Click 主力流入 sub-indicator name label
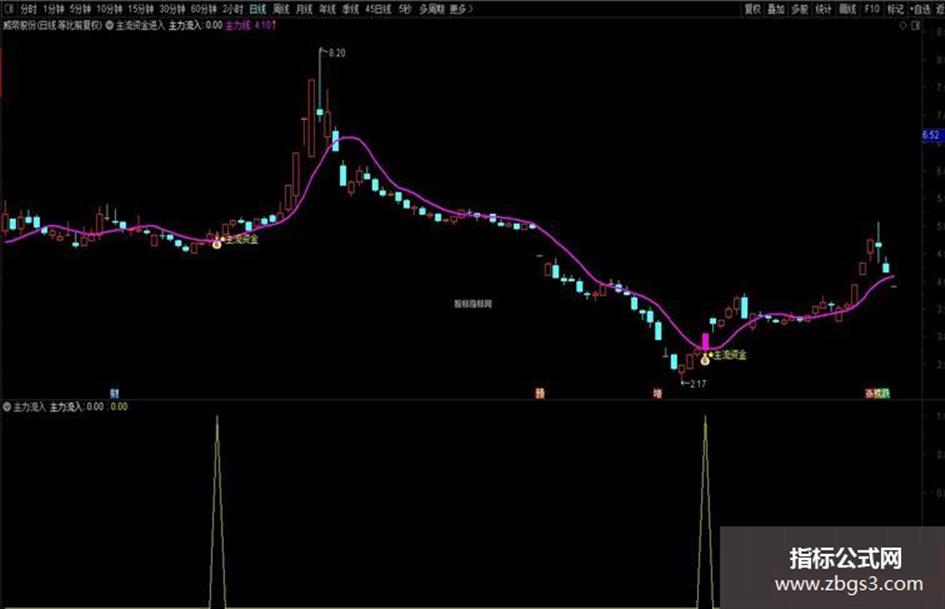945x609 pixels. [29, 407]
